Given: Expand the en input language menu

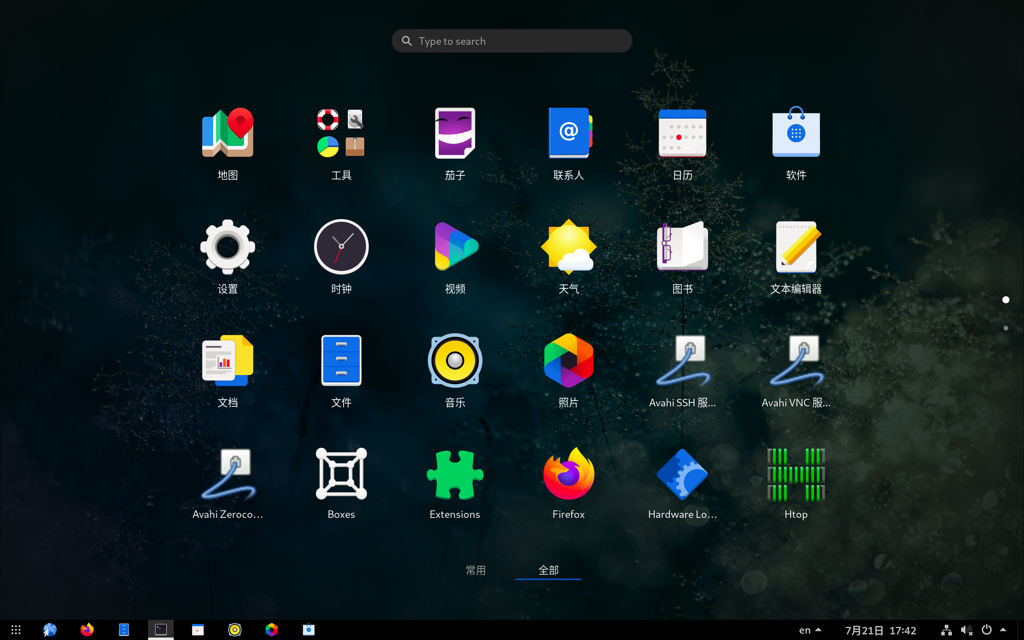Looking at the screenshot, I should 810,630.
